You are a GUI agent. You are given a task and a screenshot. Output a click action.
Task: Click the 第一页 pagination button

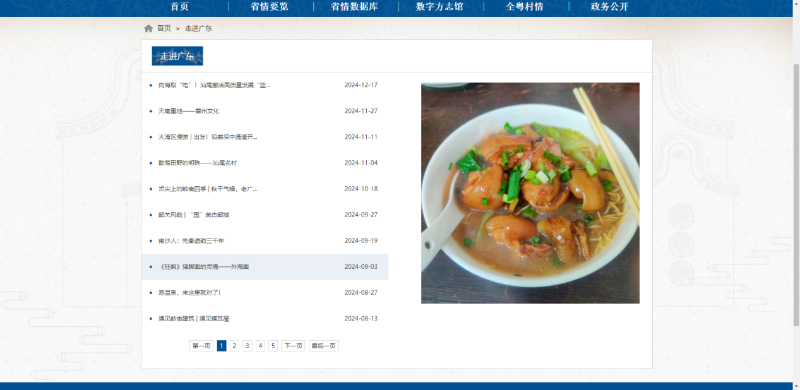click(x=201, y=346)
